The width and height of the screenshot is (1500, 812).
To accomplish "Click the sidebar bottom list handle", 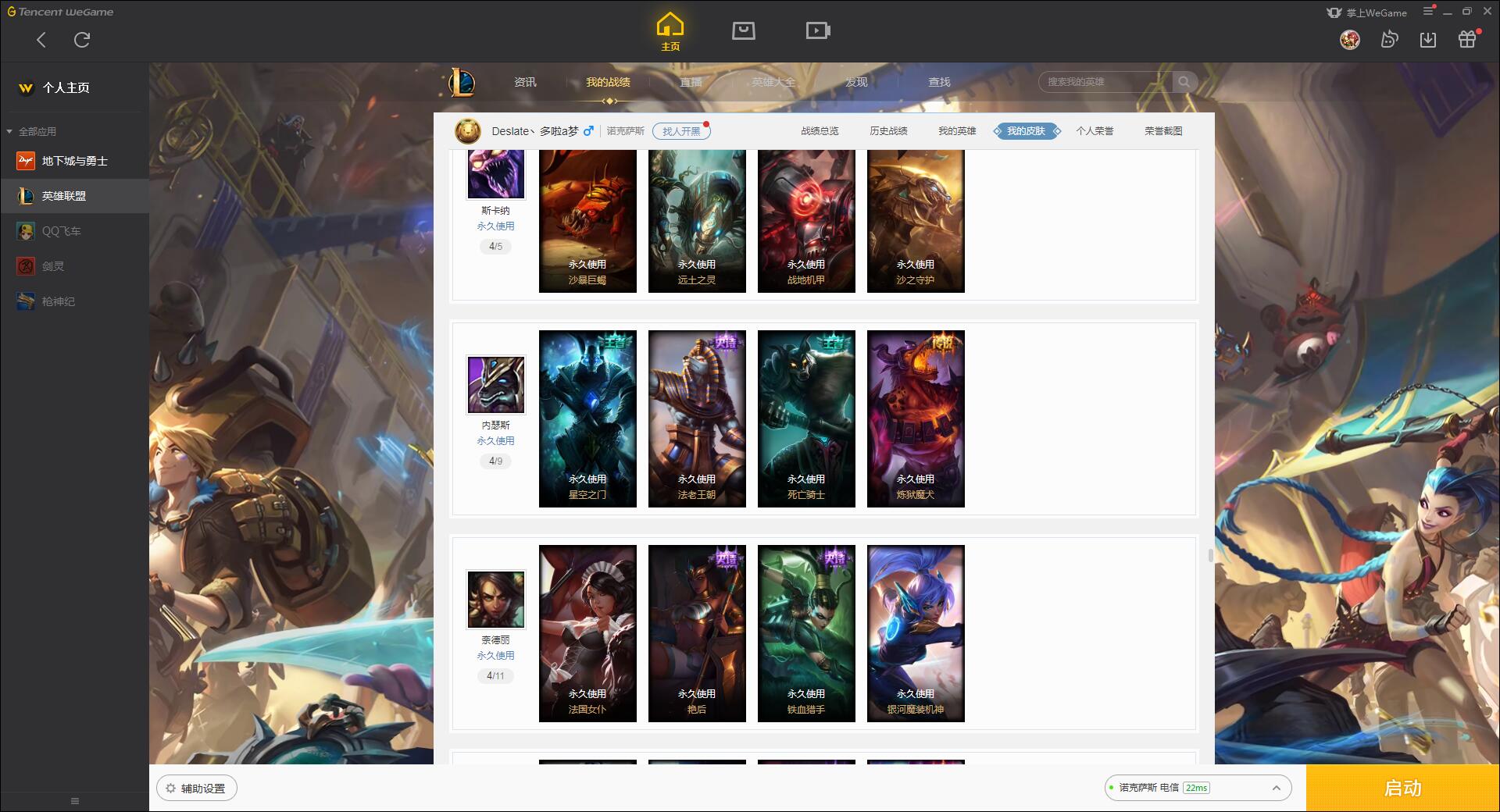I will [x=75, y=801].
